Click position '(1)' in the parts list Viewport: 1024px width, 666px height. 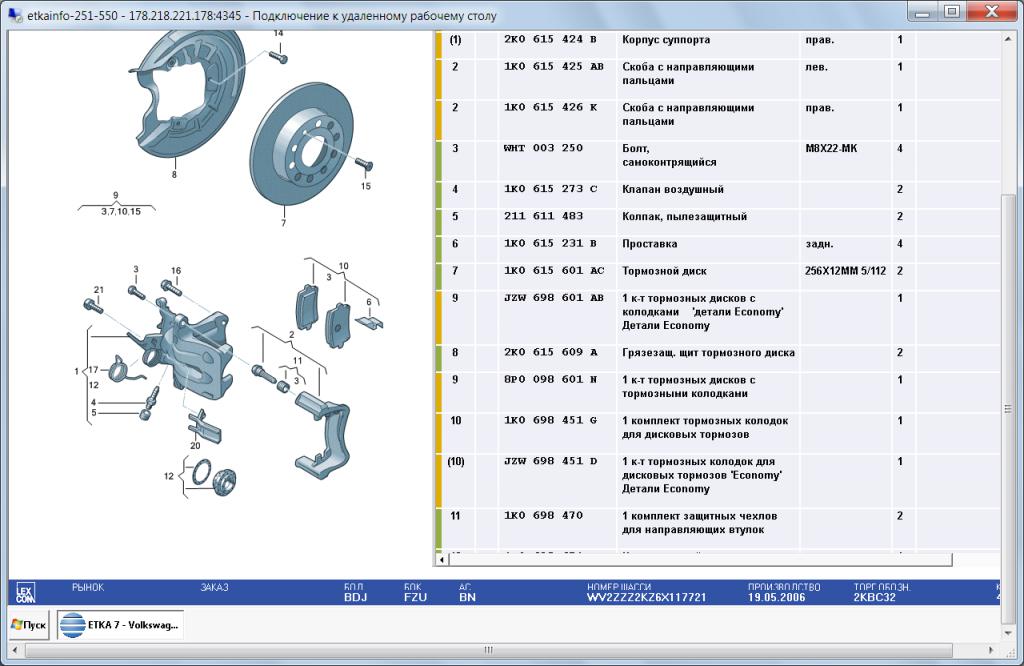pos(455,40)
